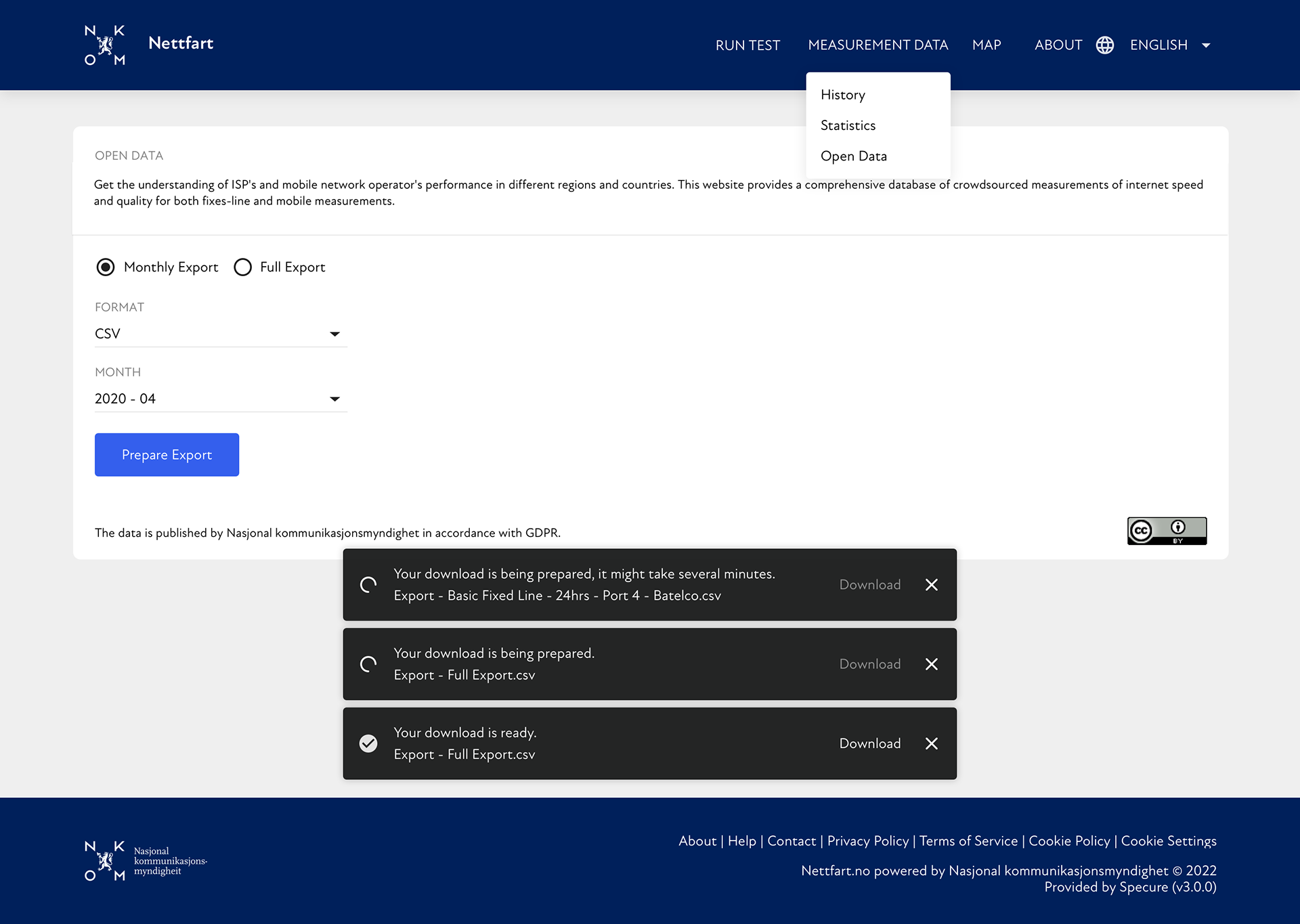Select the Full Export radio button

[x=242, y=267]
